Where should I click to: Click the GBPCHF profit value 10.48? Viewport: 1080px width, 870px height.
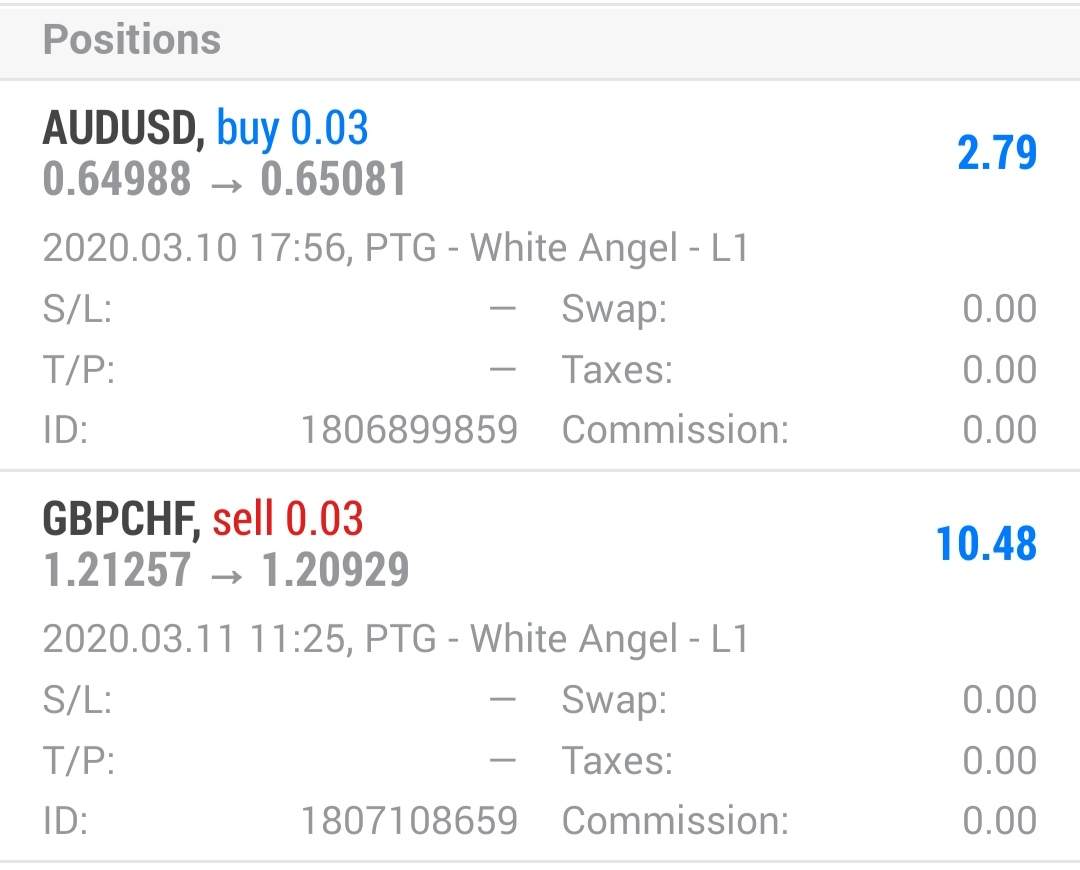(986, 545)
